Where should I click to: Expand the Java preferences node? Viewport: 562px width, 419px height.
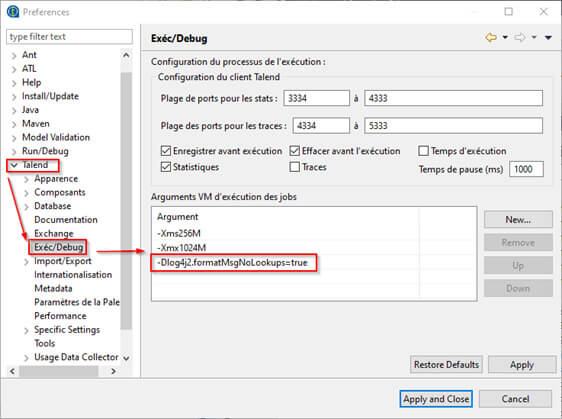click(14, 110)
